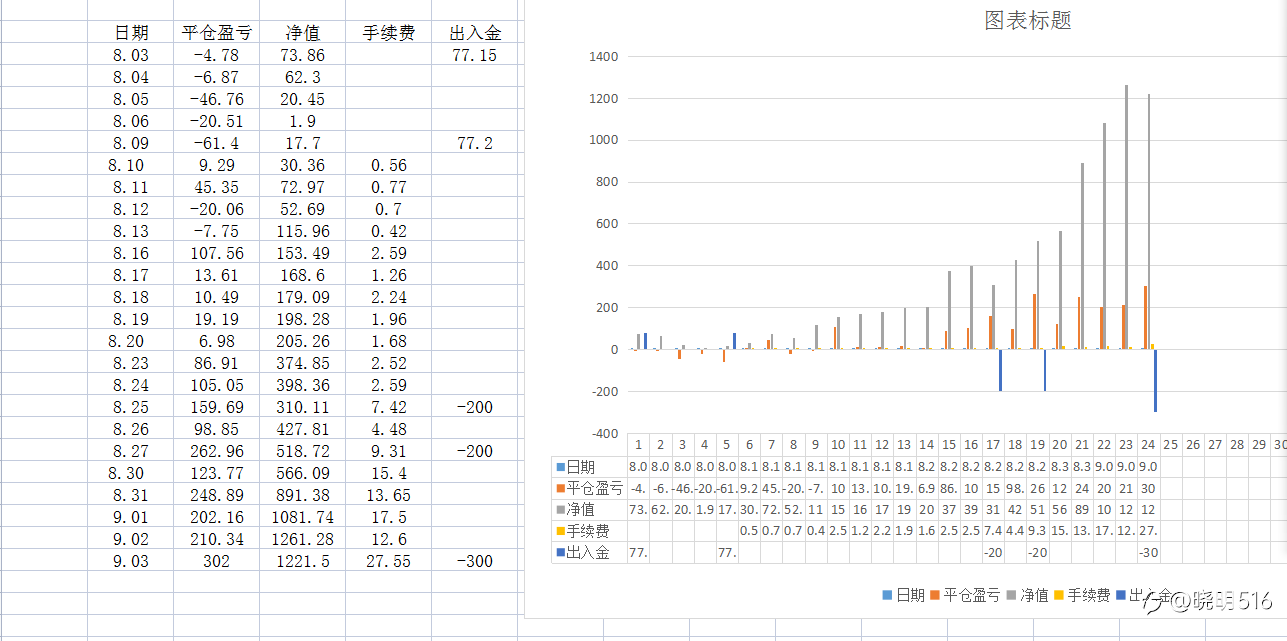This screenshot has height=641, width=1287.
Task: Click the 800 label on the vertical axis
Action: click(x=607, y=183)
